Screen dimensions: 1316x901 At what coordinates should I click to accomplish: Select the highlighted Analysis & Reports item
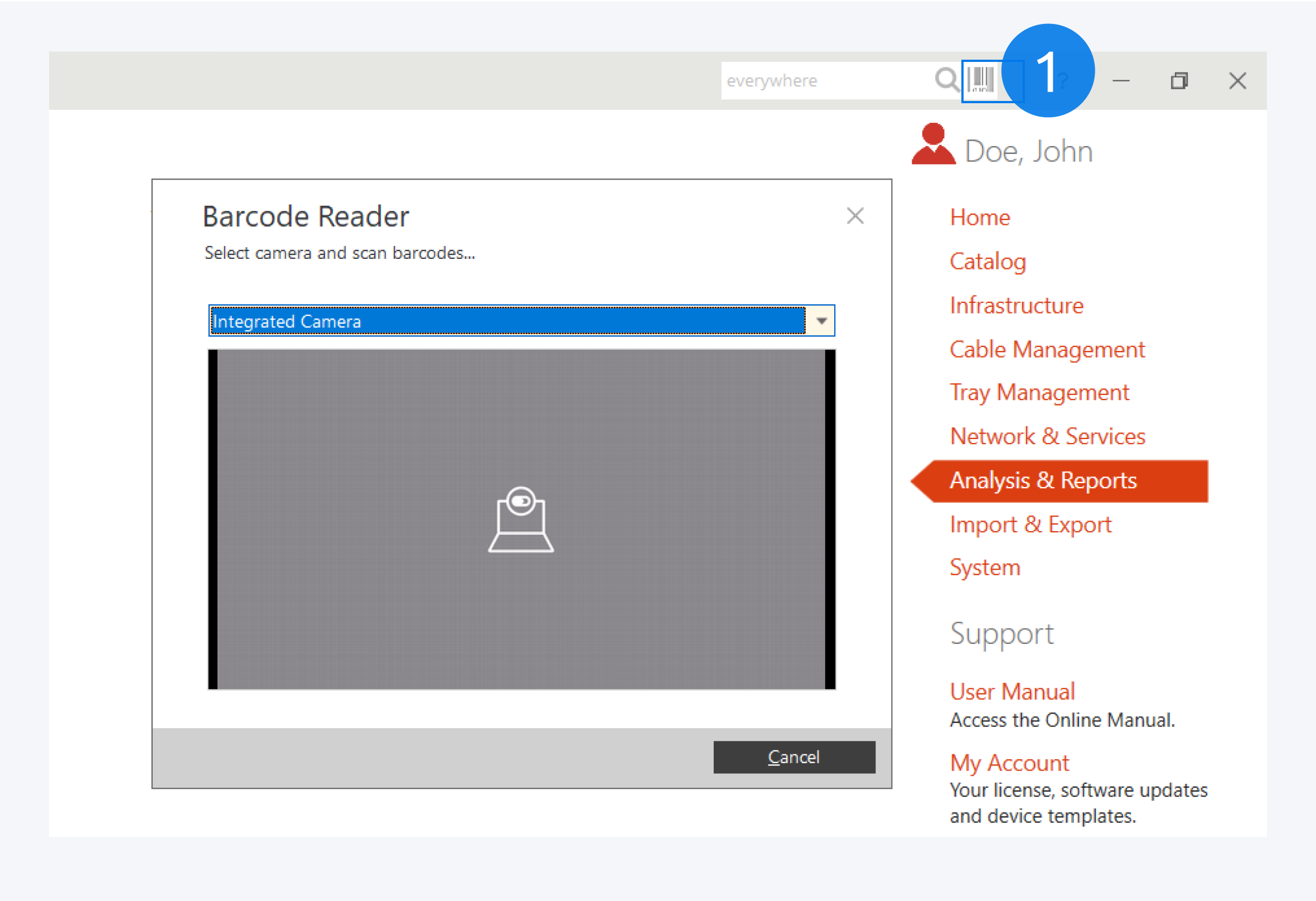coord(1043,480)
